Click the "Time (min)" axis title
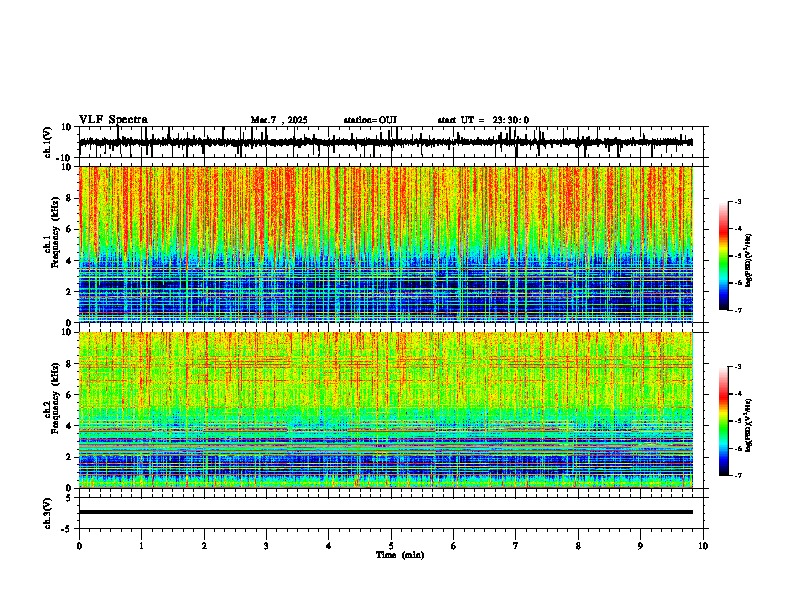 400,555
